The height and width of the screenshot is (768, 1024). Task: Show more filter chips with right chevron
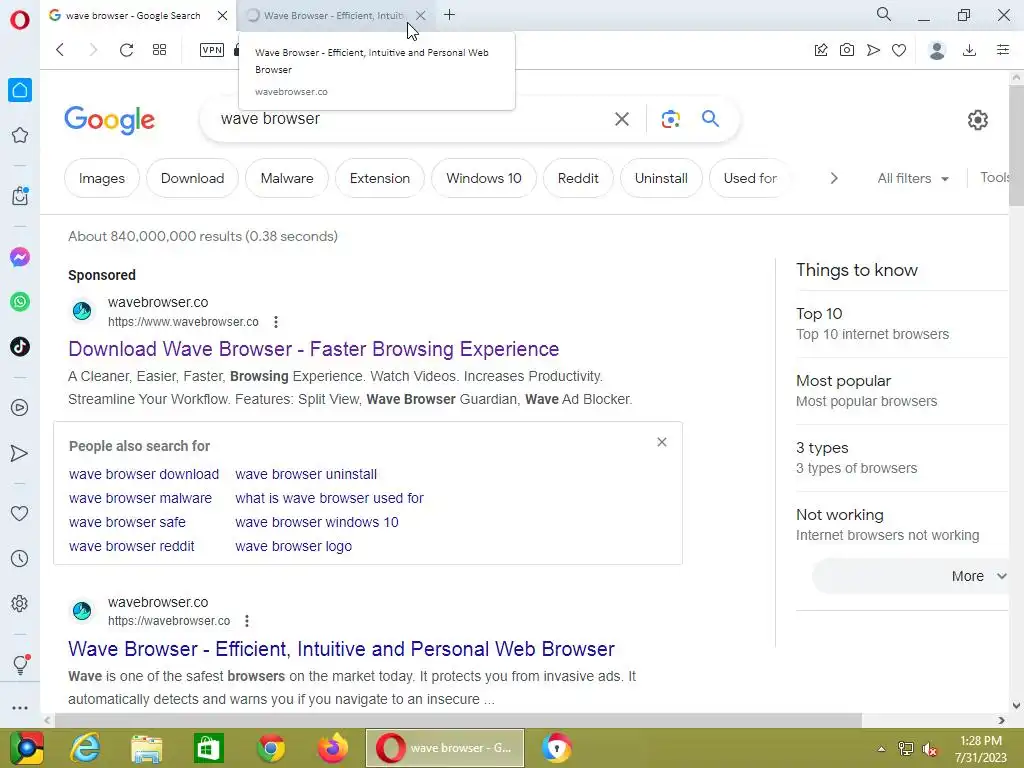tap(834, 178)
